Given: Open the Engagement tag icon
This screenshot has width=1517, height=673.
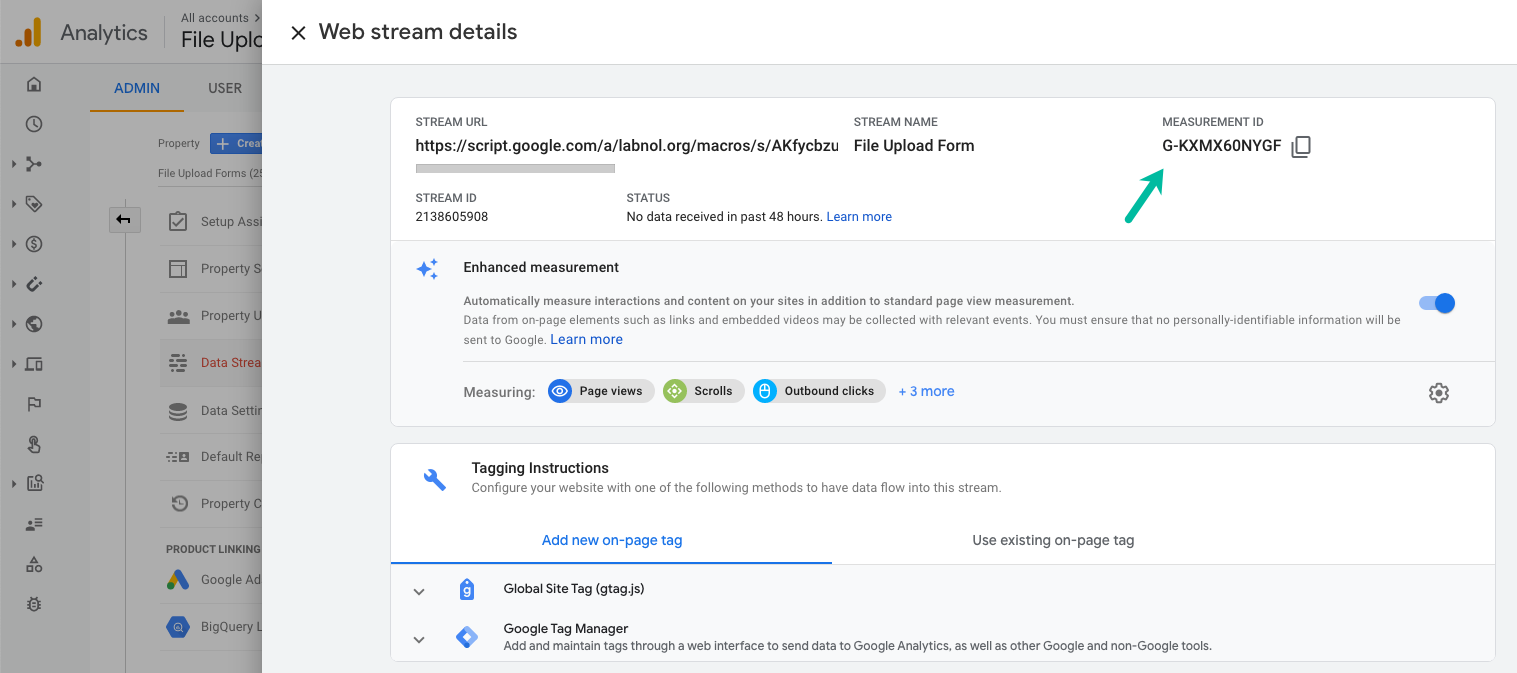Looking at the screenshot, I should pyautogui.click(x=34, y=204).
